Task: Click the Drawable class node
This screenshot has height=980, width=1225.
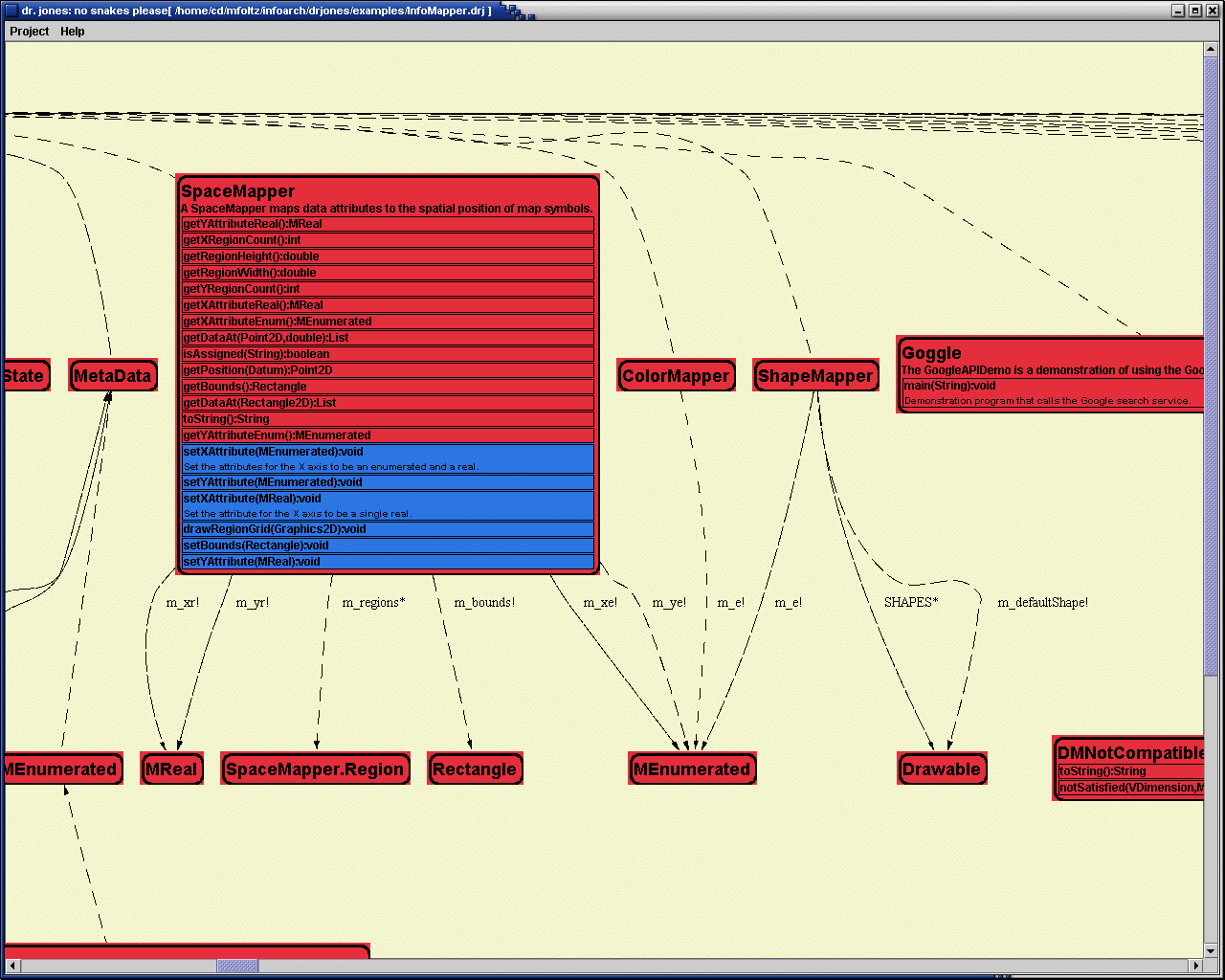Action: pyautogui.click(x=942, y=768)
